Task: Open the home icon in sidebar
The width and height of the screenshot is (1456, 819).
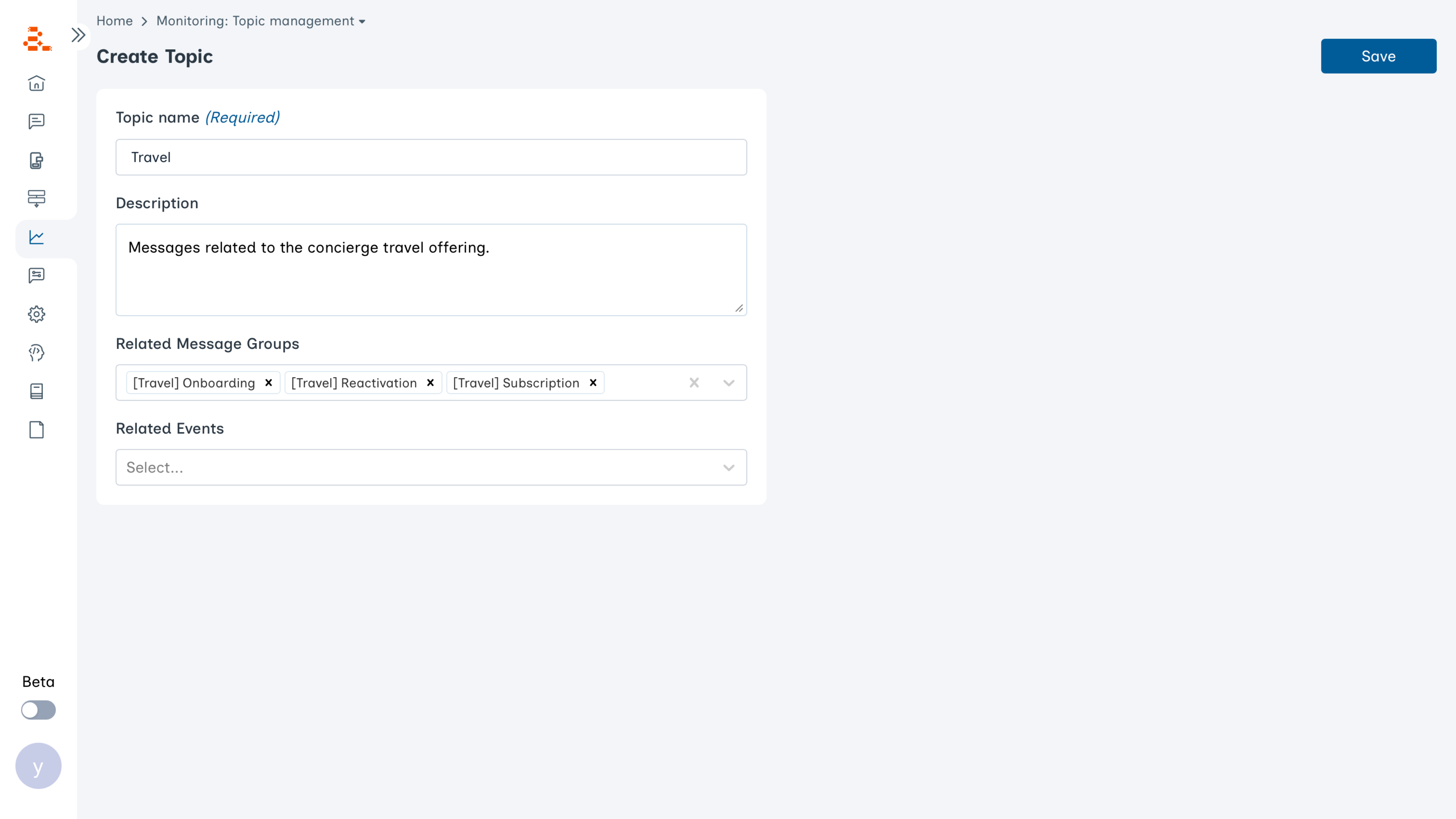Action: (37, 83)
